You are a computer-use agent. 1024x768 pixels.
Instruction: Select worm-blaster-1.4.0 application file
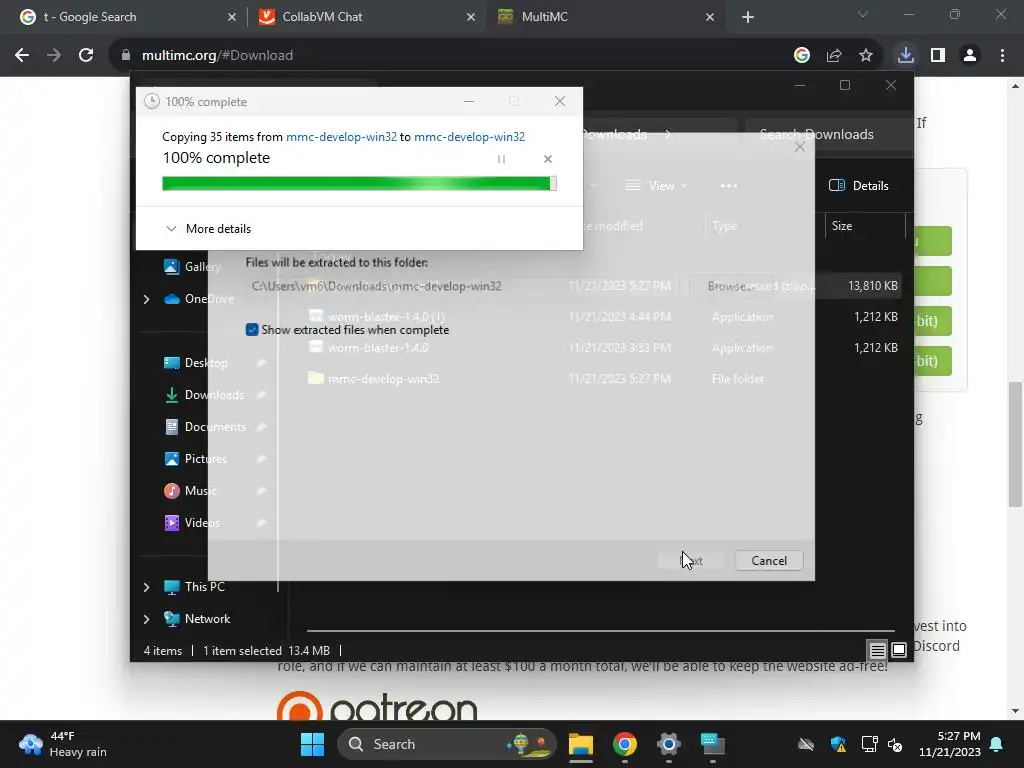coord(377,348)
